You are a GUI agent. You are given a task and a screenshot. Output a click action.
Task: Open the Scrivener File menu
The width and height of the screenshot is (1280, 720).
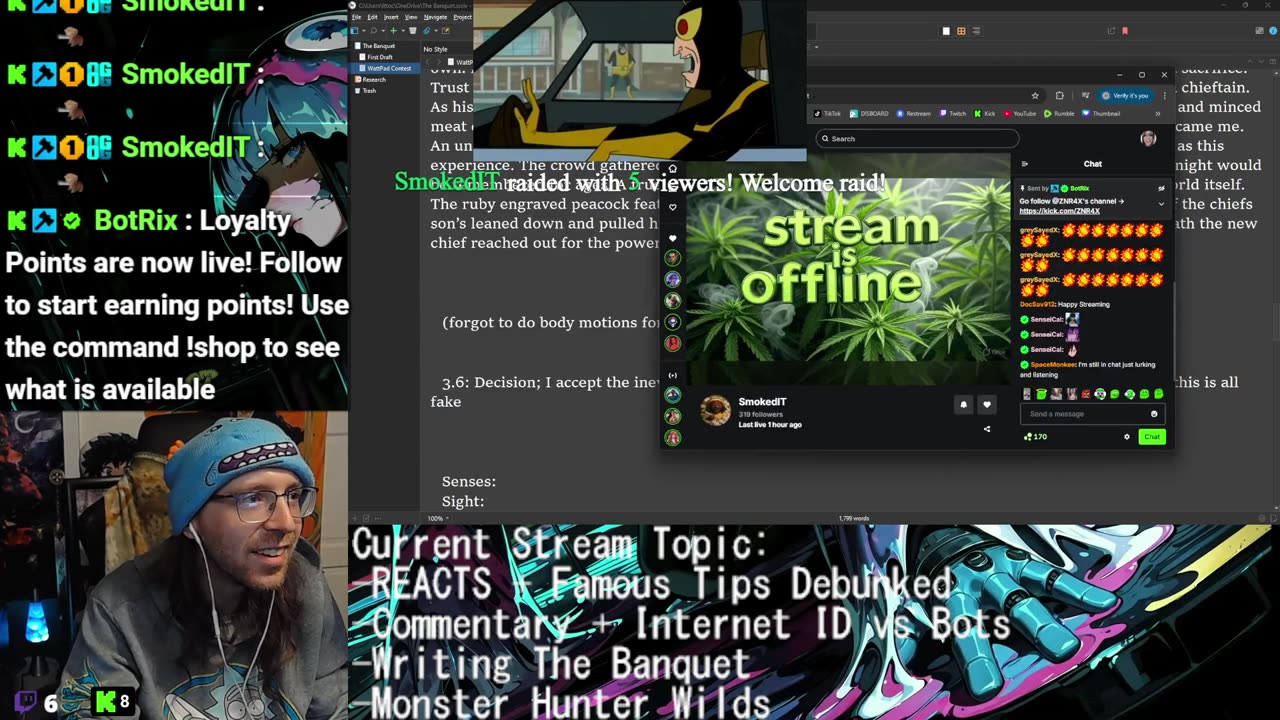tap(355, 17)
